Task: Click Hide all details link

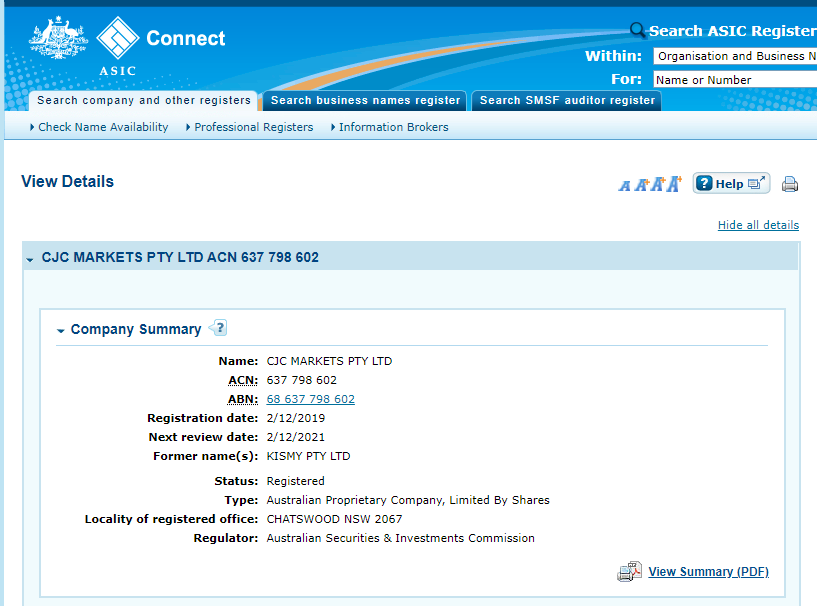Action: click(758, 225)
